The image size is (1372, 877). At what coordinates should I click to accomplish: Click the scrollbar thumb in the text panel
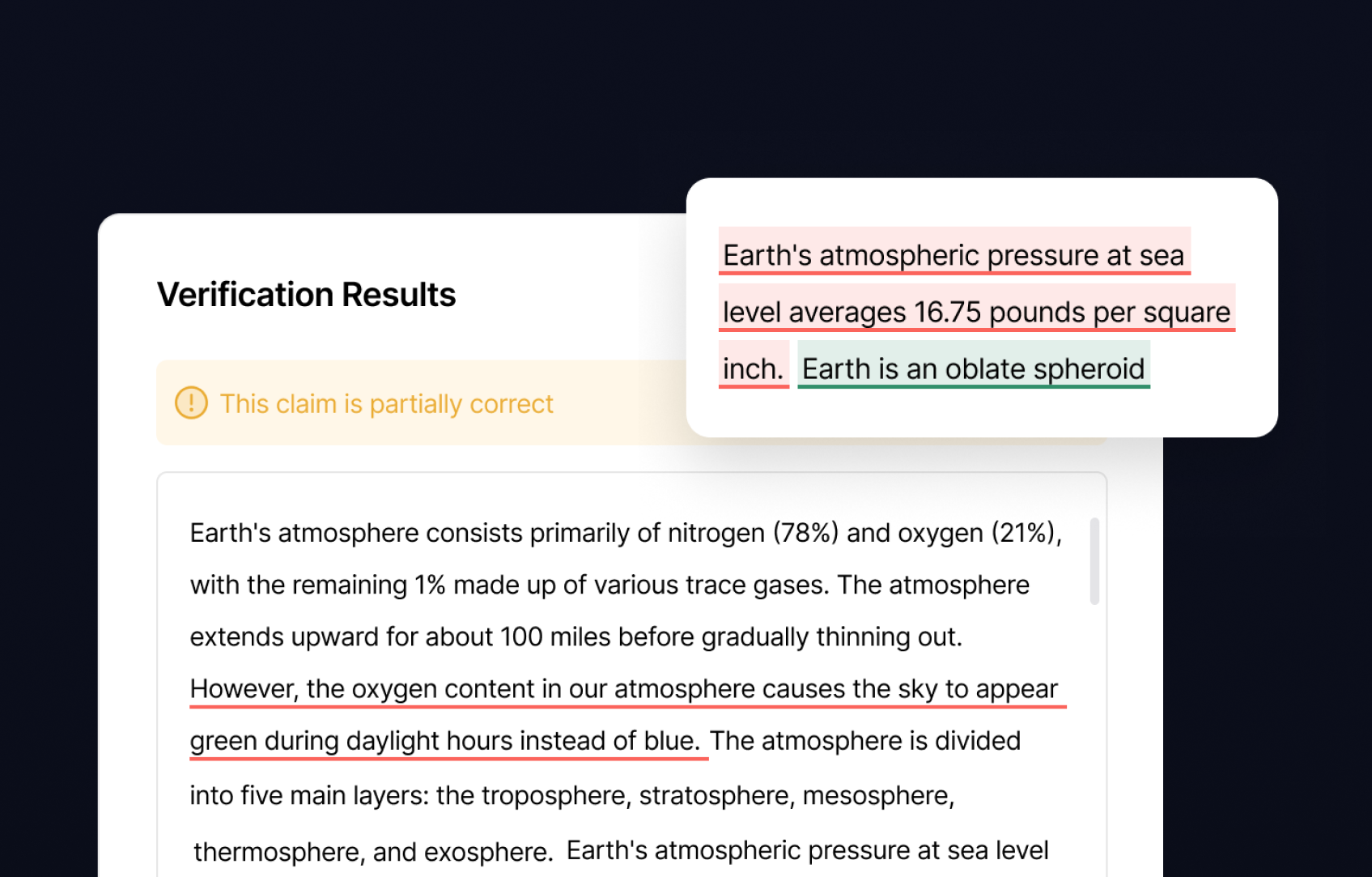pyautogui.click(x=1094, y=560)
